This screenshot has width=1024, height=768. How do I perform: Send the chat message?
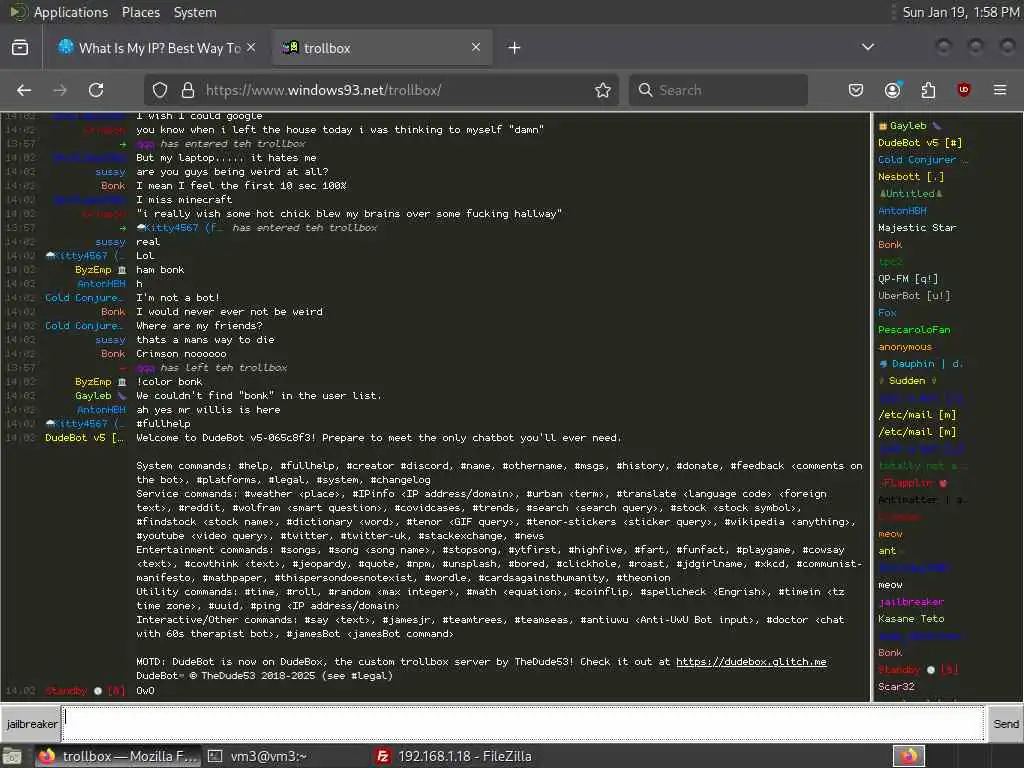(1005, 724)
